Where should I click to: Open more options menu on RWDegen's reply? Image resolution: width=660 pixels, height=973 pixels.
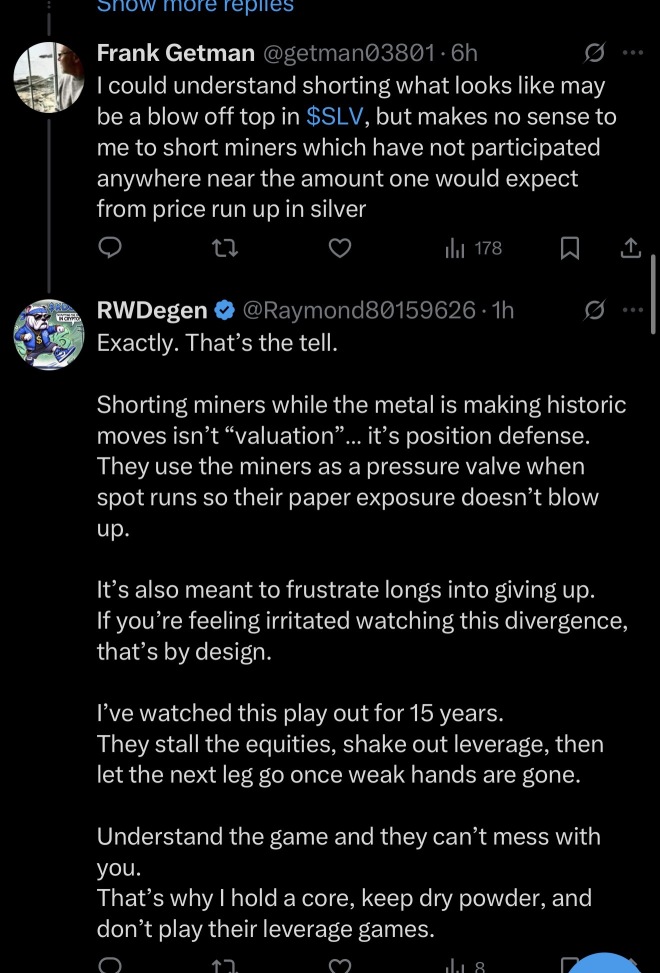pos(633,310)
